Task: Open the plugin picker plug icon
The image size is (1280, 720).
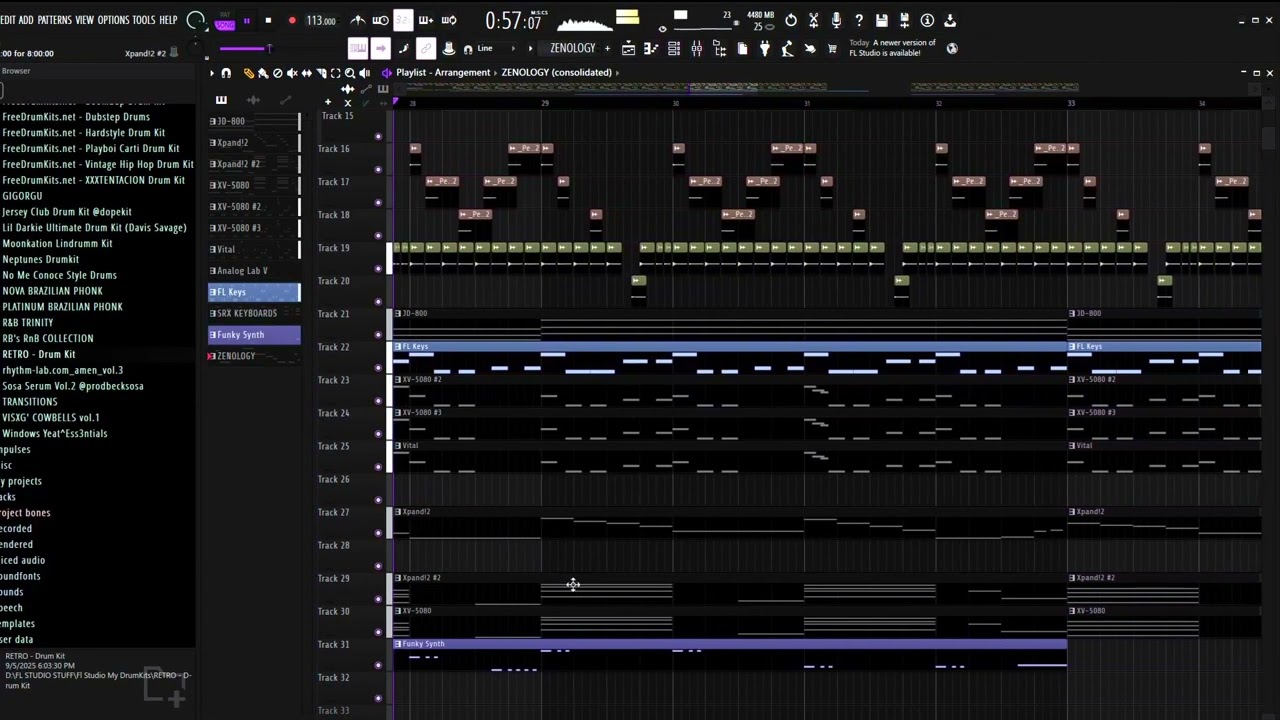Action: pos(765,48)
